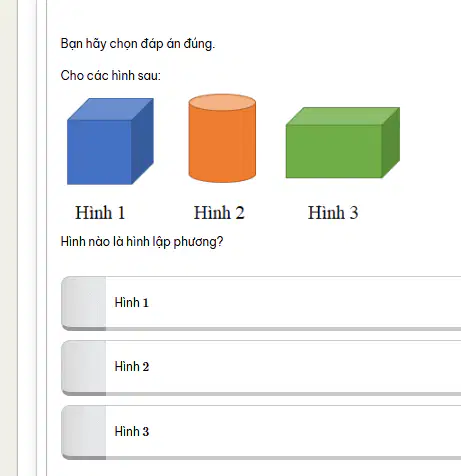Click the instruction Bạn hãy chọn đáp án đúng
The height and width of the screenshot is (476, 461).
(x=138, y=44)
